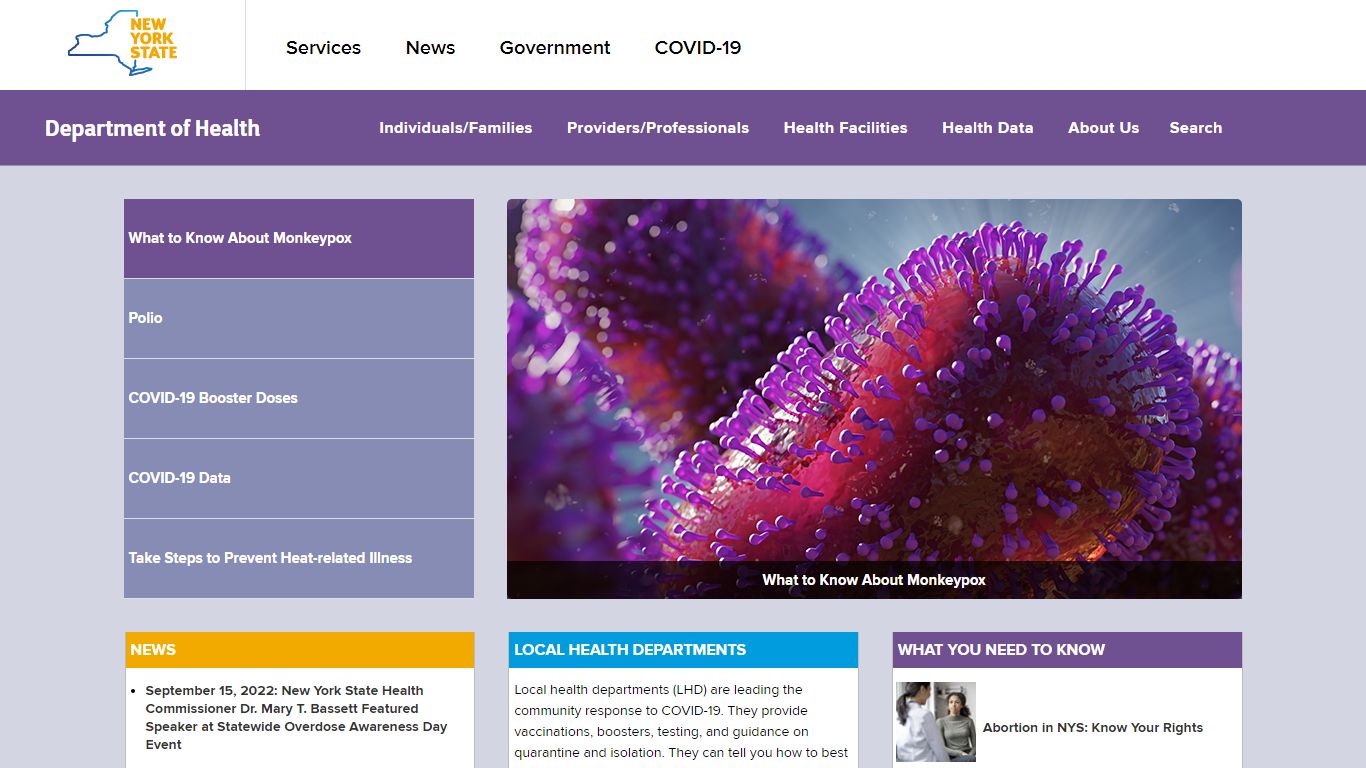Select Take Steps to Prevent Heat-related Illness
Image resolution: width=1366 pixels, height=768 pixels.
point(299,558)
